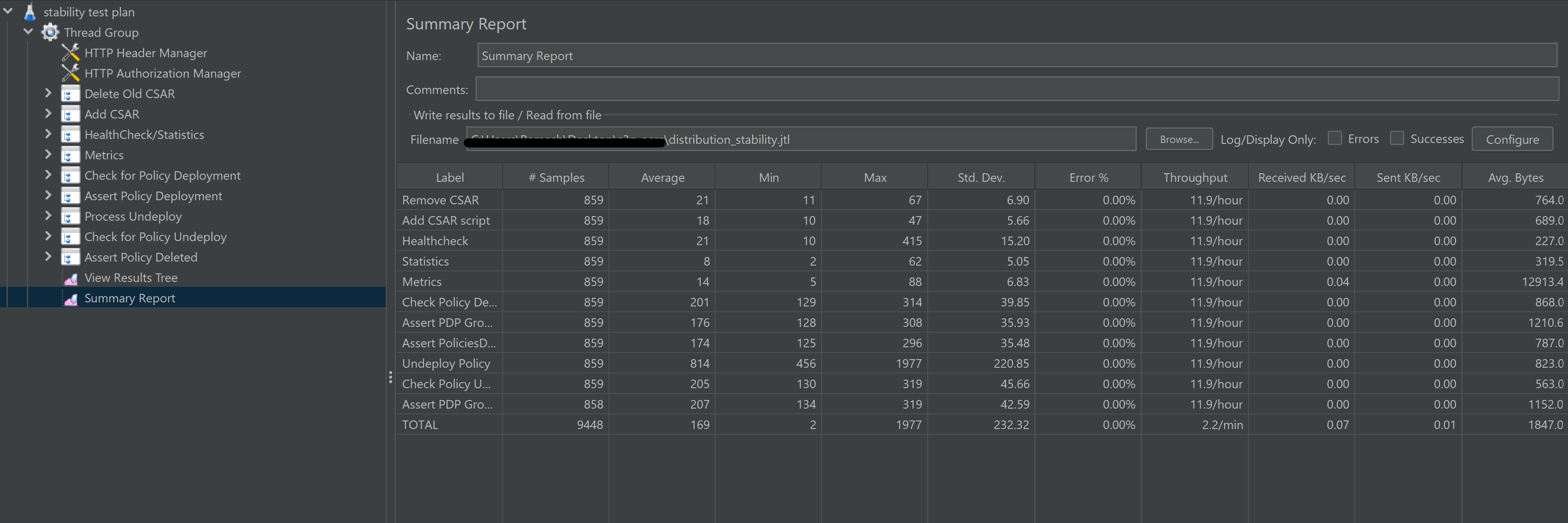1568x523 pixels.
Task: Sort by the Throughput column header
Action: pyautogui.click(x=1195, y=177)
